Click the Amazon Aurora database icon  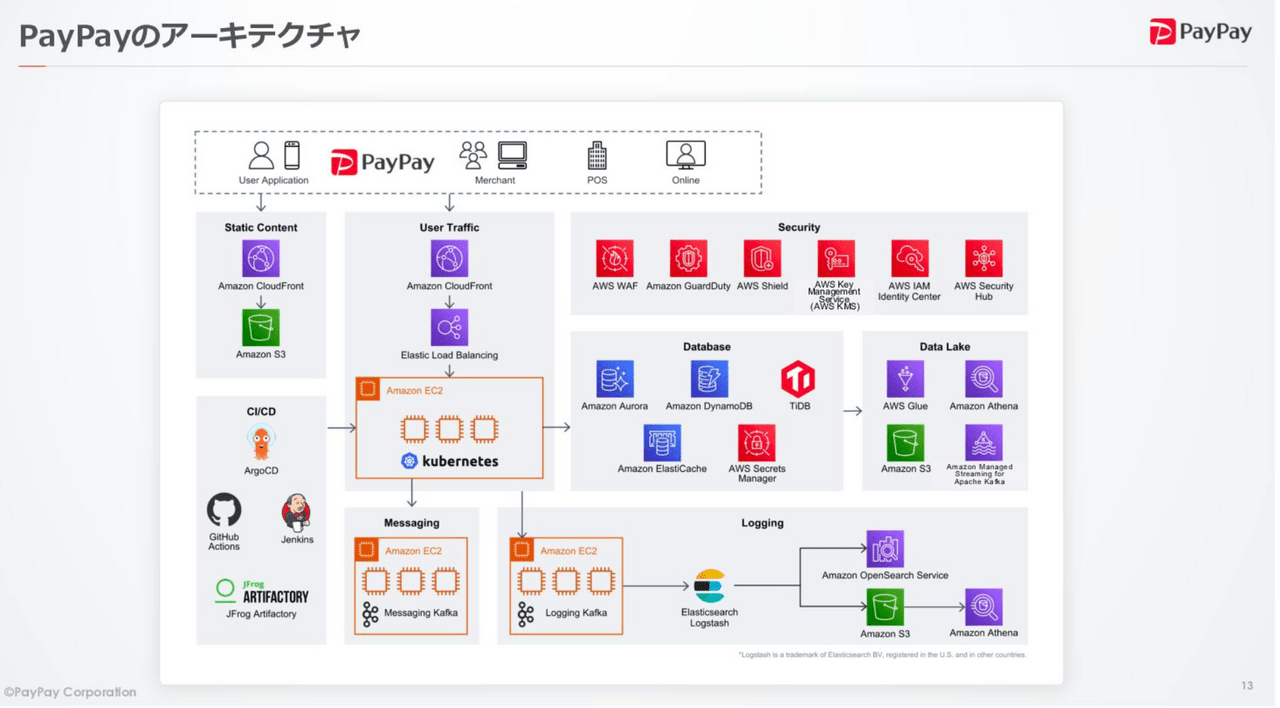tap(614, 379)
